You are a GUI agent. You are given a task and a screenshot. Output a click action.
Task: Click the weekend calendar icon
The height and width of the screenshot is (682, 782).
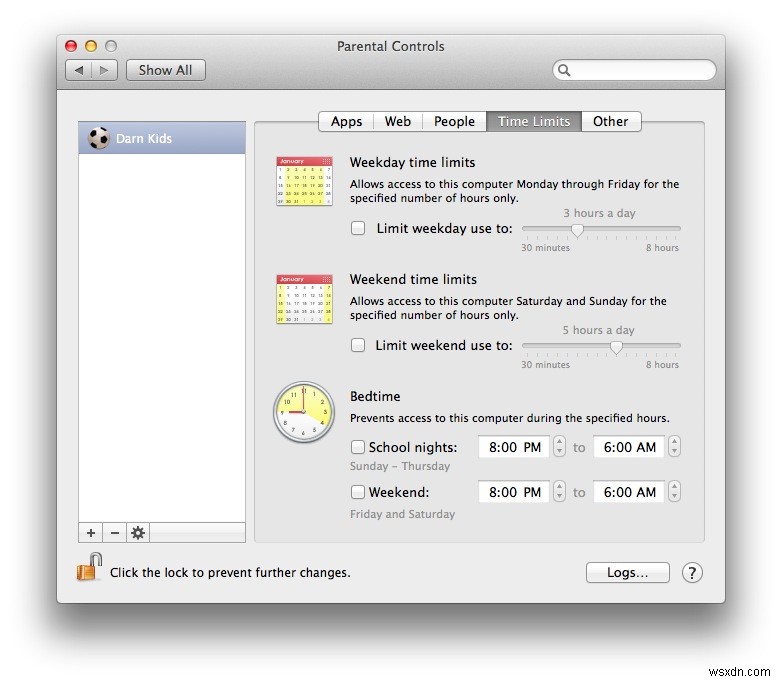(304, 299)
